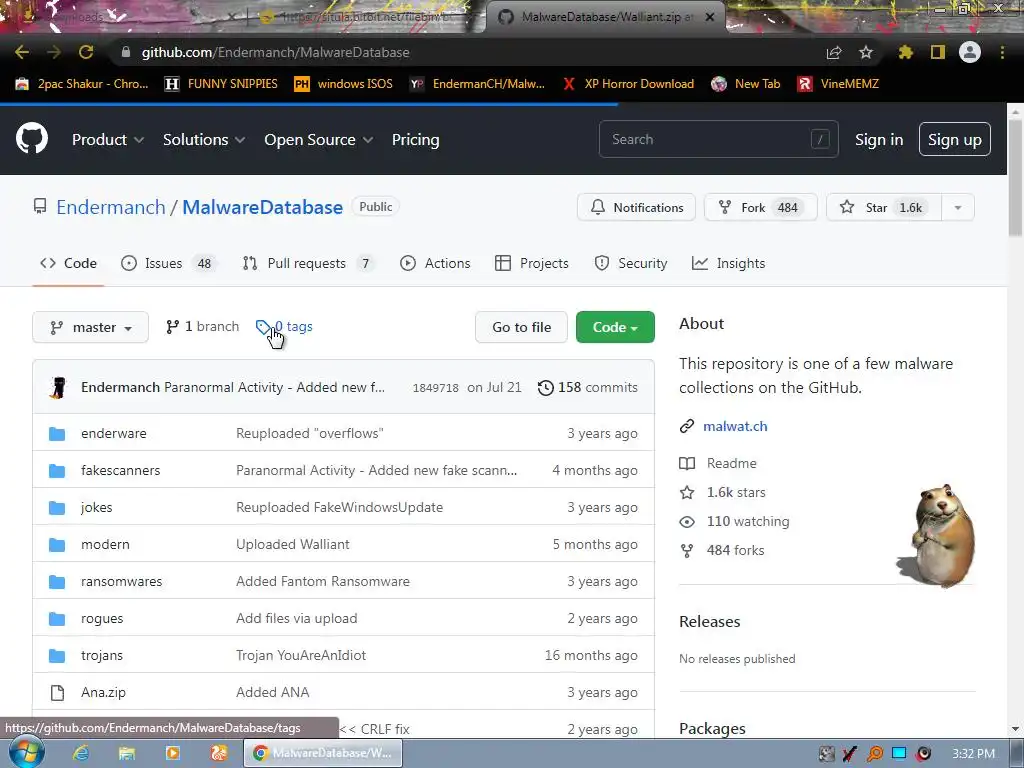The image size is (1024, 768).
Task: Expand the Star lists dropdown arrow
Action: [x=958, y=208]
